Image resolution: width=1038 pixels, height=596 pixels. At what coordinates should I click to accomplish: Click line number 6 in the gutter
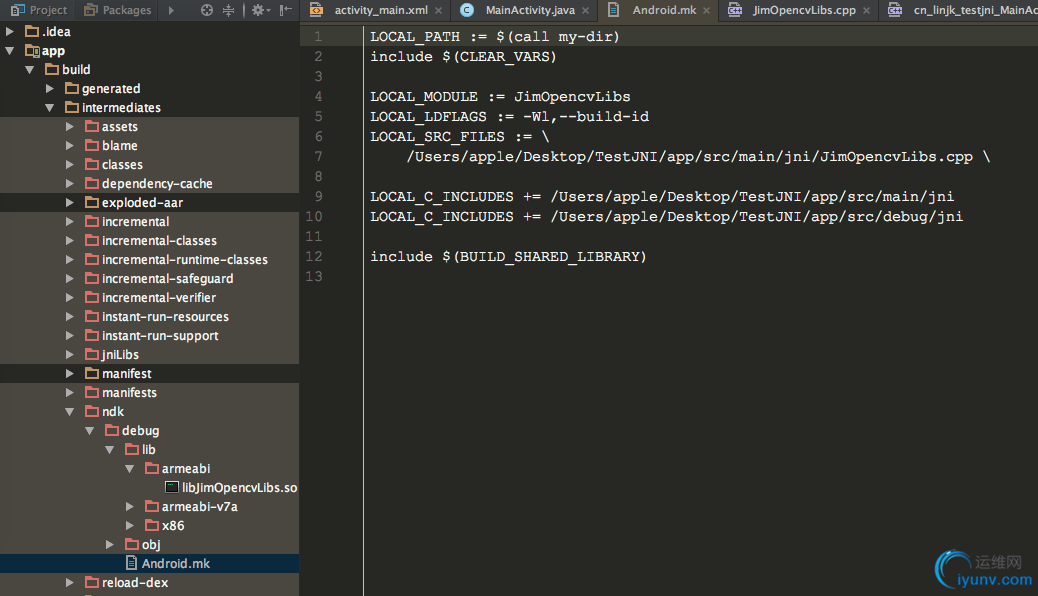click(x=318, y=136)
